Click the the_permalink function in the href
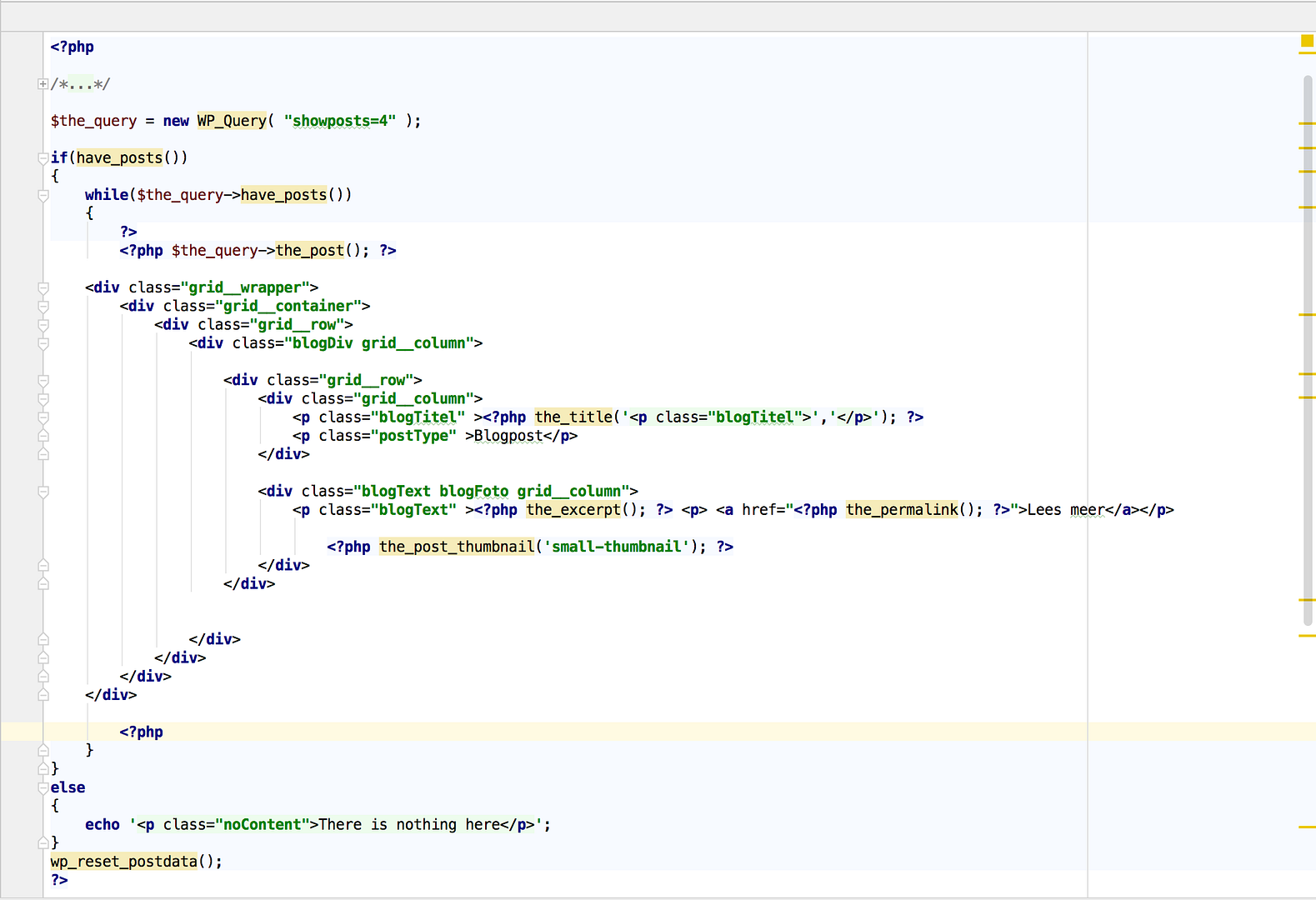Screen dimensions: 1316x900 [x=902, y=510]
